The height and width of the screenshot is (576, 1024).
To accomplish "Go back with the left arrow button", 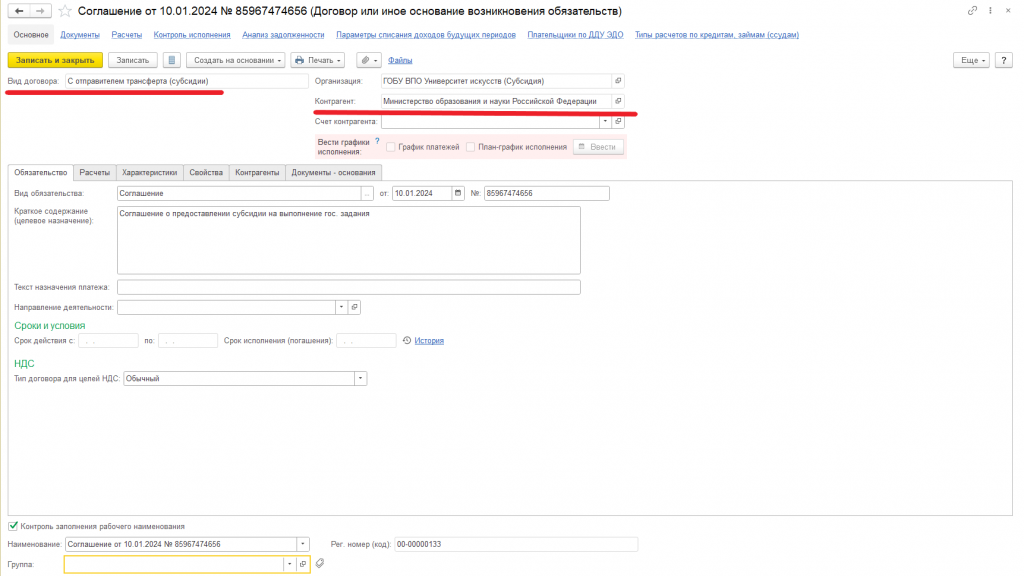I will pyautogui.click(x=19, y=11).
